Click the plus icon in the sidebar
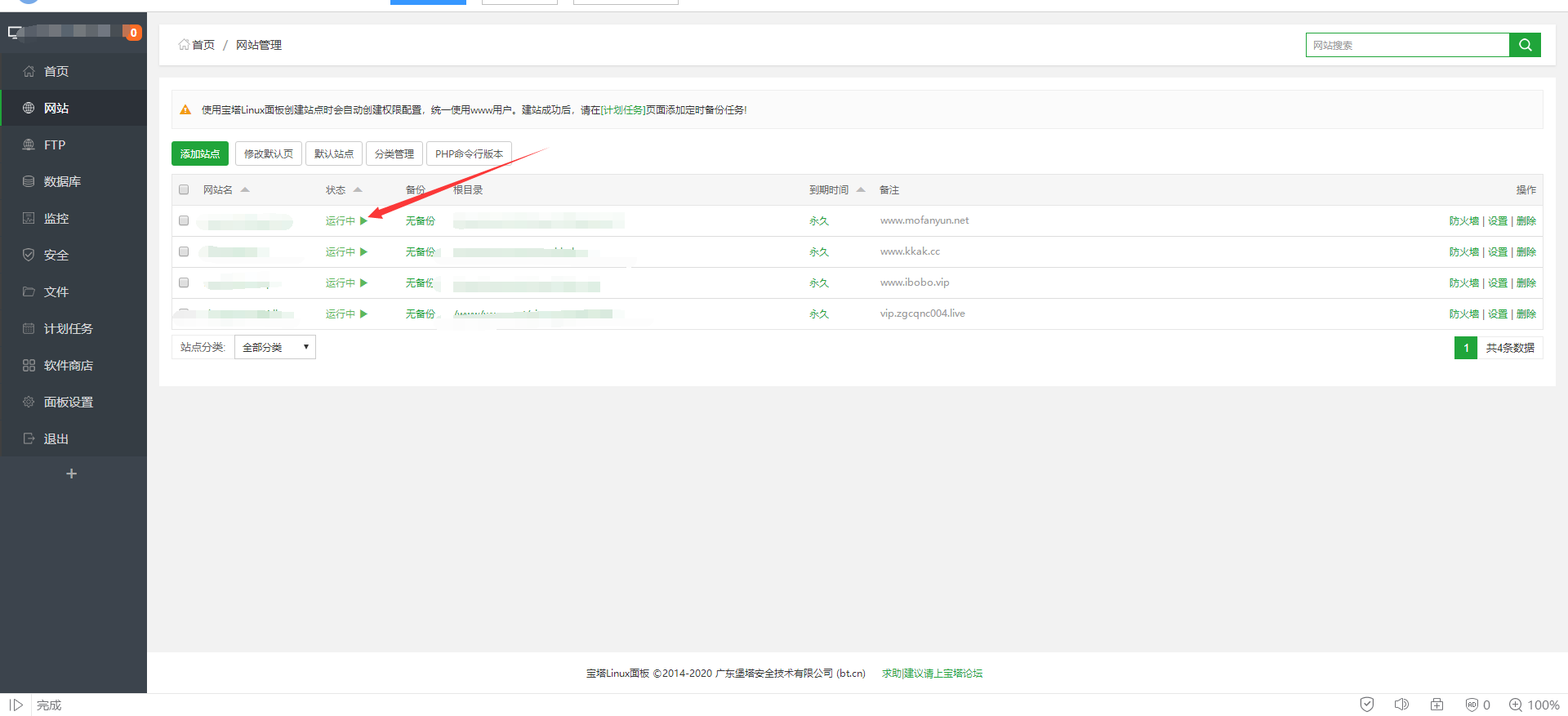The width and height of the screenshot is (1568, 716). click(x=72, y=474)
